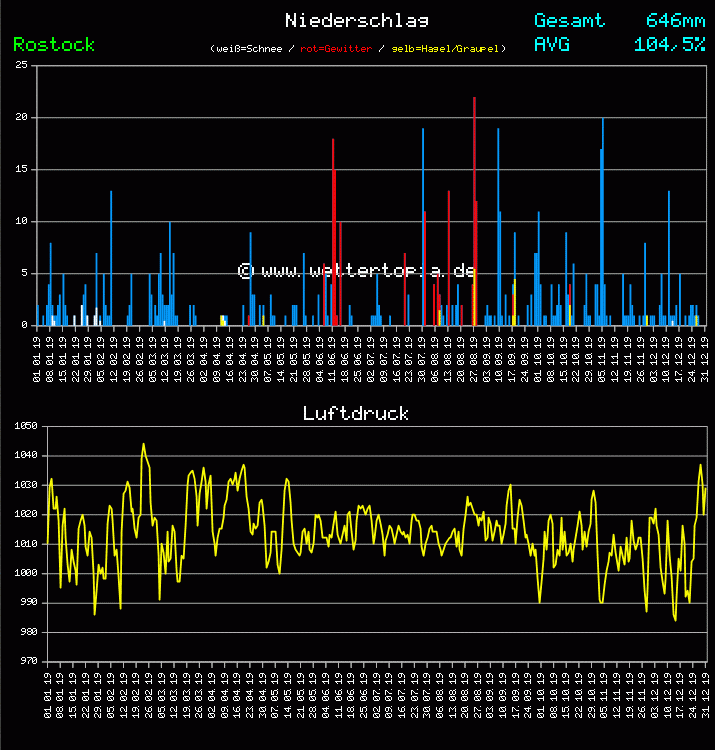
Task: Click the 104,5% average value
Action: click(x=669, y=44)
